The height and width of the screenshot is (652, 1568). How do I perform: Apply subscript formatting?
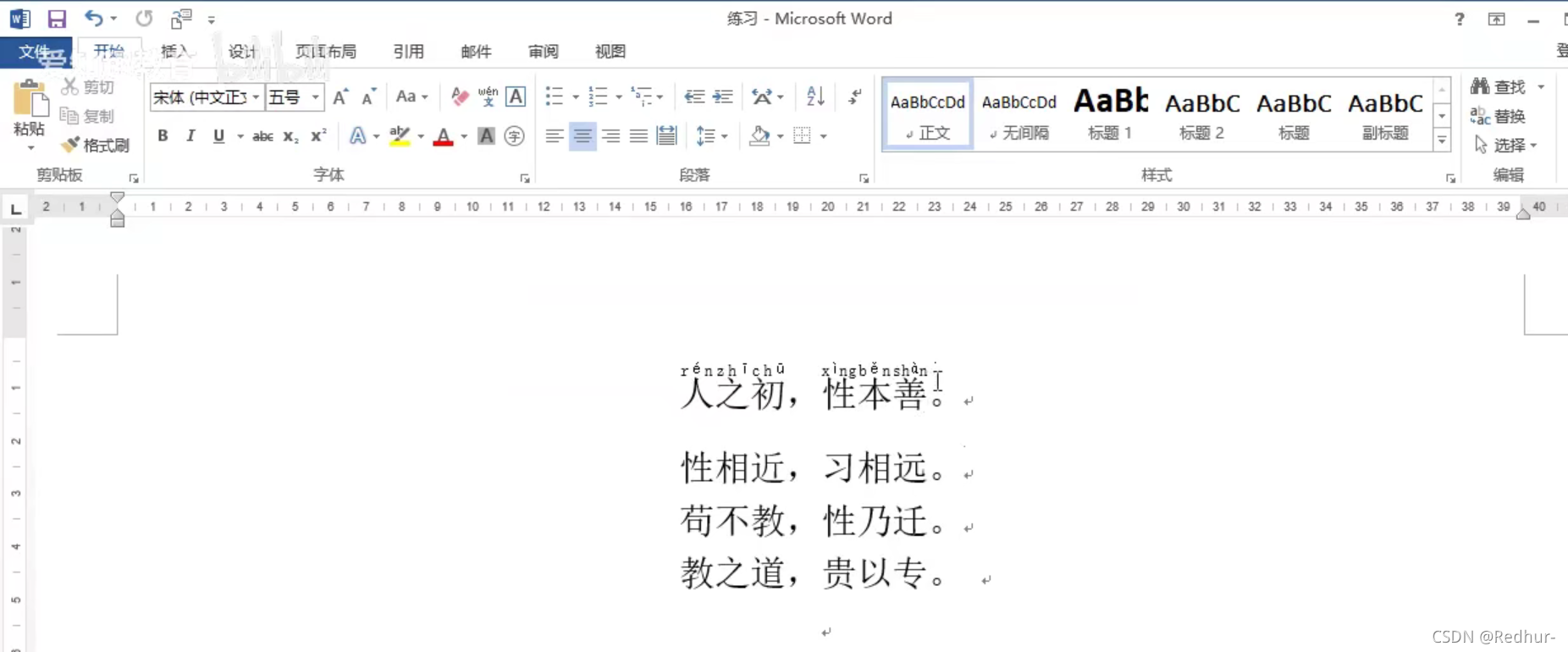click(290, 136)
